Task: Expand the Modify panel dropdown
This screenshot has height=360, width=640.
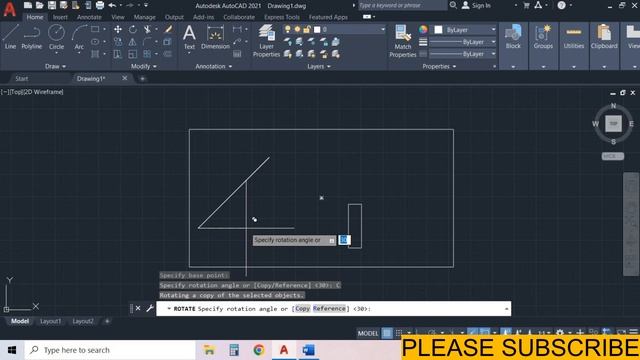Action: (x=143, y=66)
